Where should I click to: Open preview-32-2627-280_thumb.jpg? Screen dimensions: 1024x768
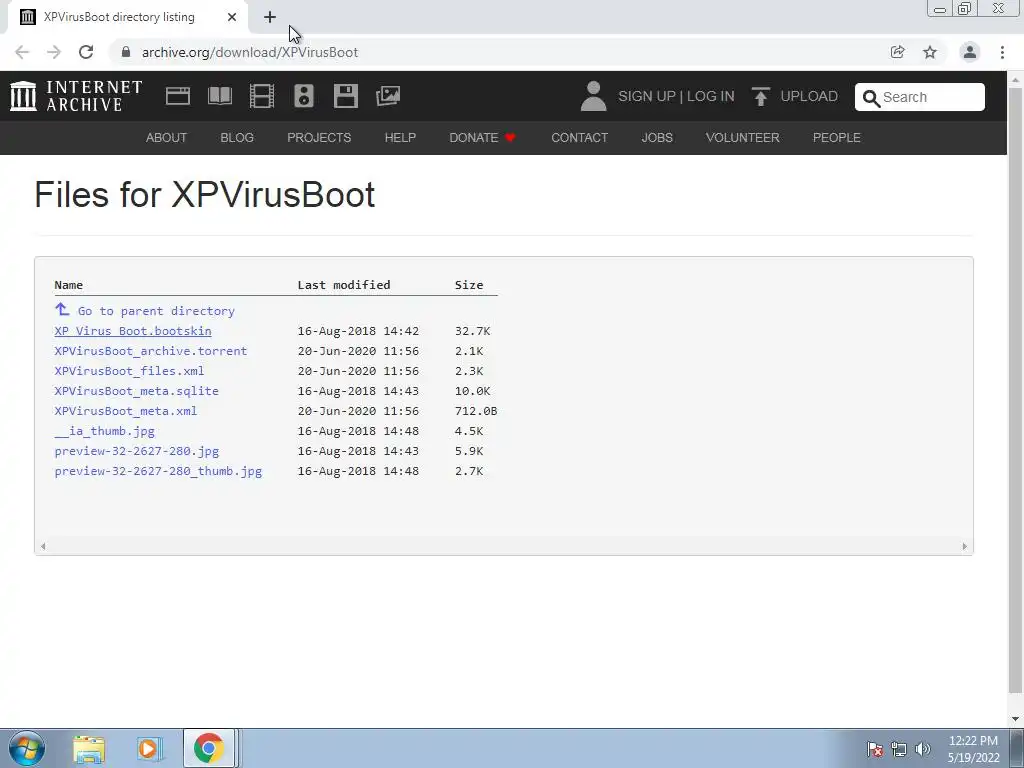click(x=158, y=471)
